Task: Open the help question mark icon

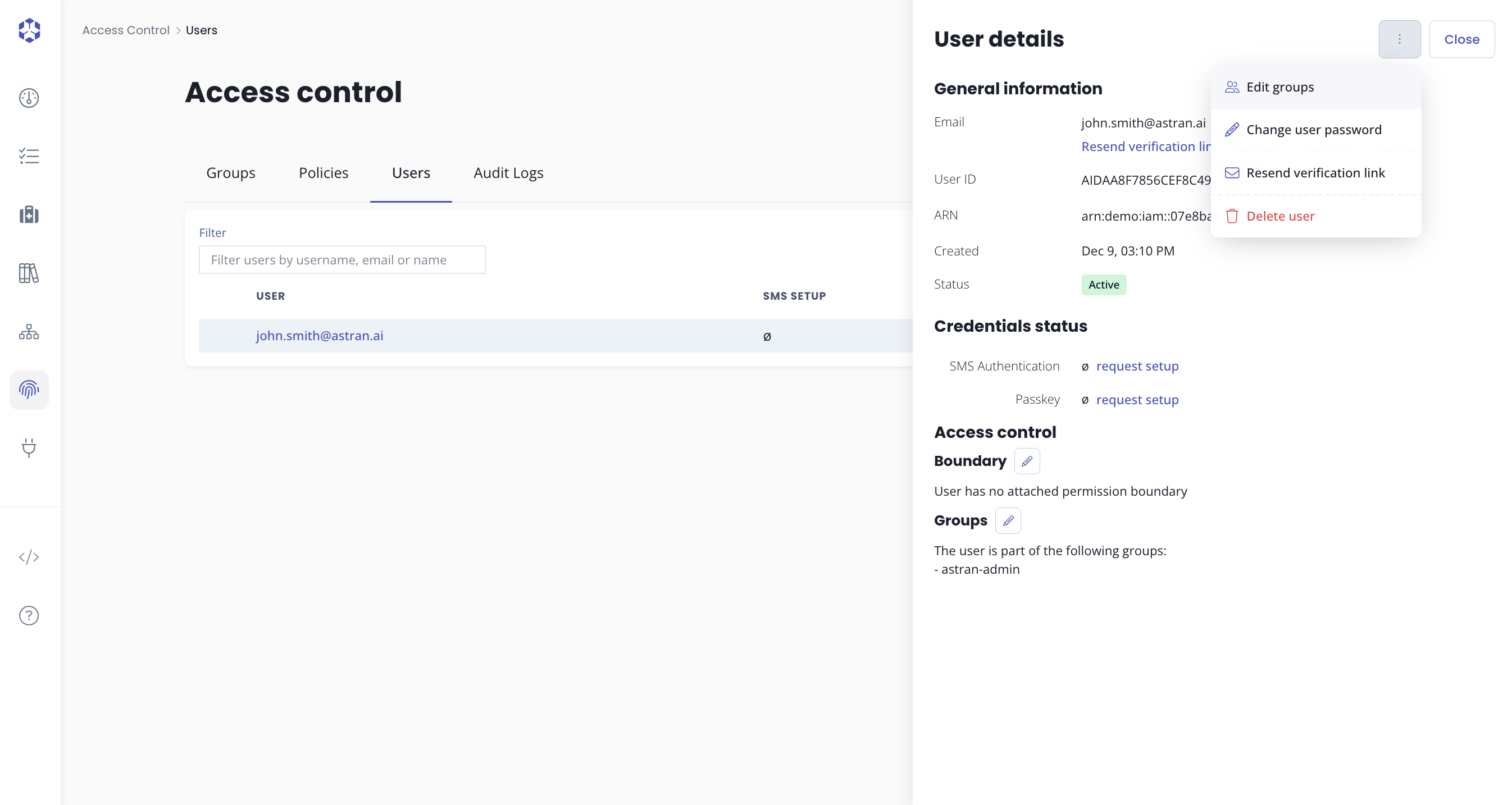Action: tap(29, 615)
